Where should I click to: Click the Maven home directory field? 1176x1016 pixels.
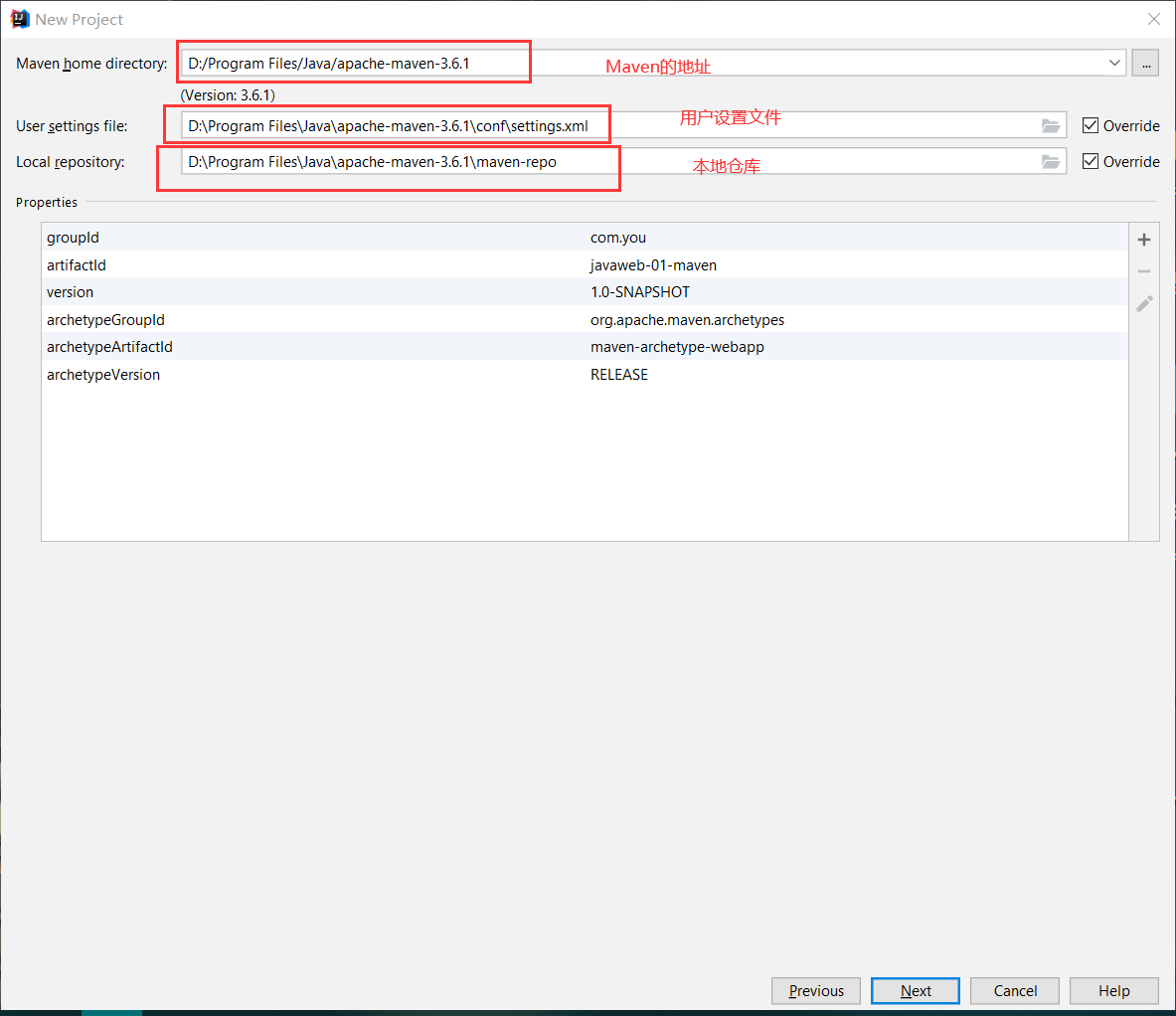pos(652,63)
